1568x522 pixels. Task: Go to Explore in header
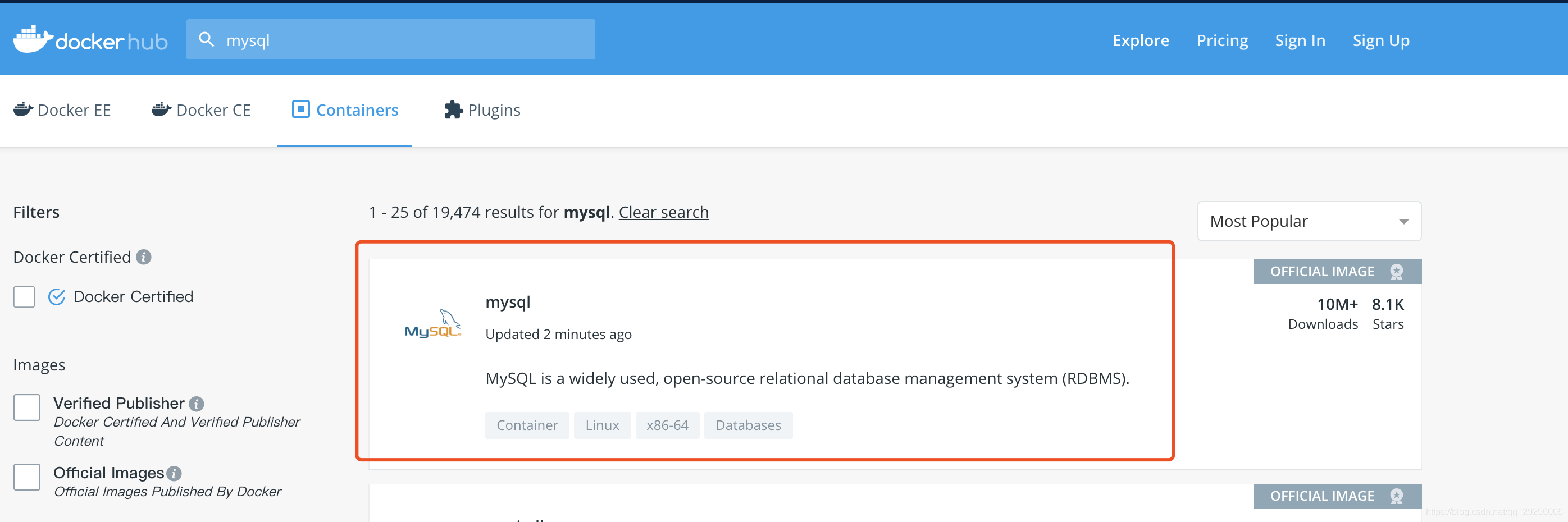coord(1141,40)
